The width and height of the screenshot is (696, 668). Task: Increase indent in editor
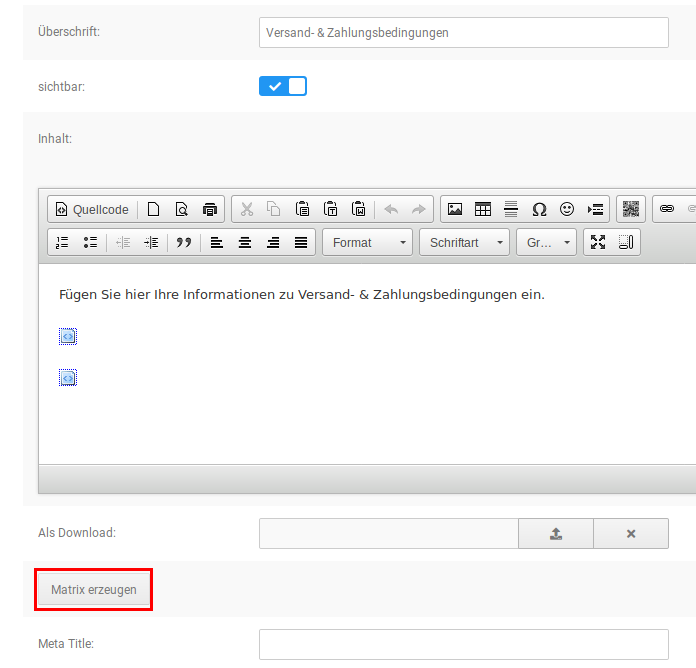click(151, 242)
